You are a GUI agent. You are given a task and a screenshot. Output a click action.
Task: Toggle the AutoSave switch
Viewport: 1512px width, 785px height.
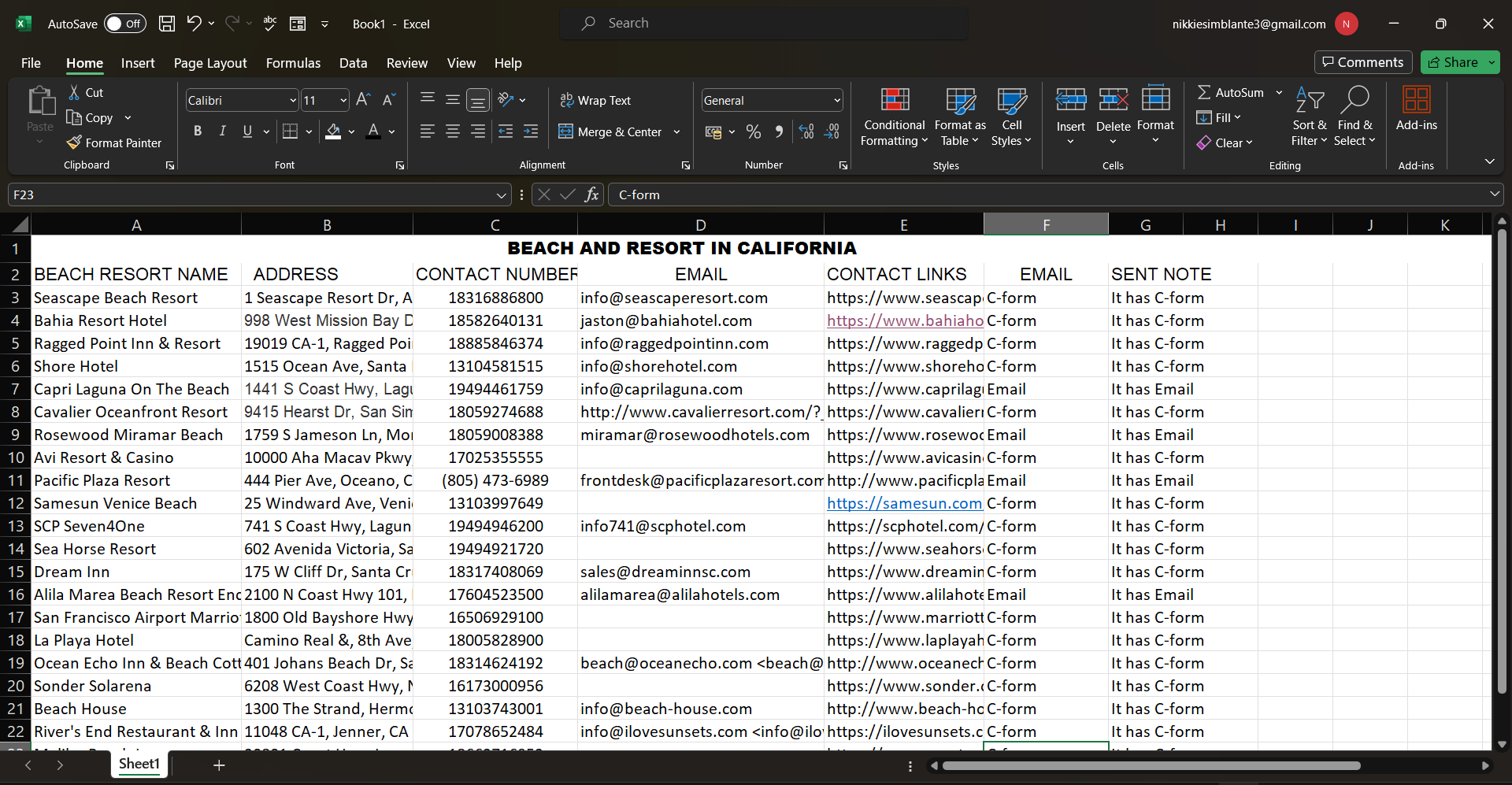[x=124, y=24]
